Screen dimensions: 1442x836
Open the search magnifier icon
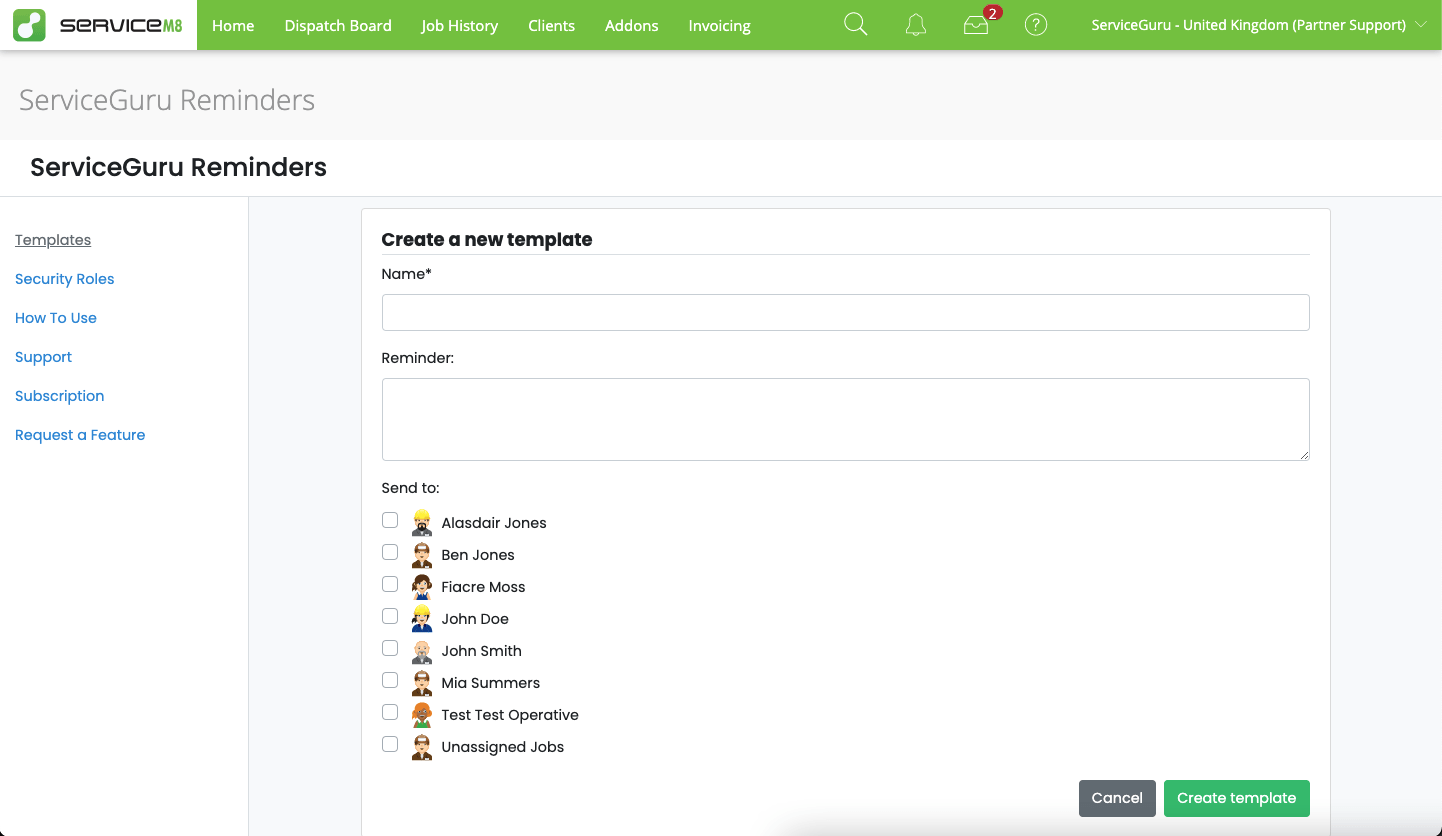coord(856,25)
